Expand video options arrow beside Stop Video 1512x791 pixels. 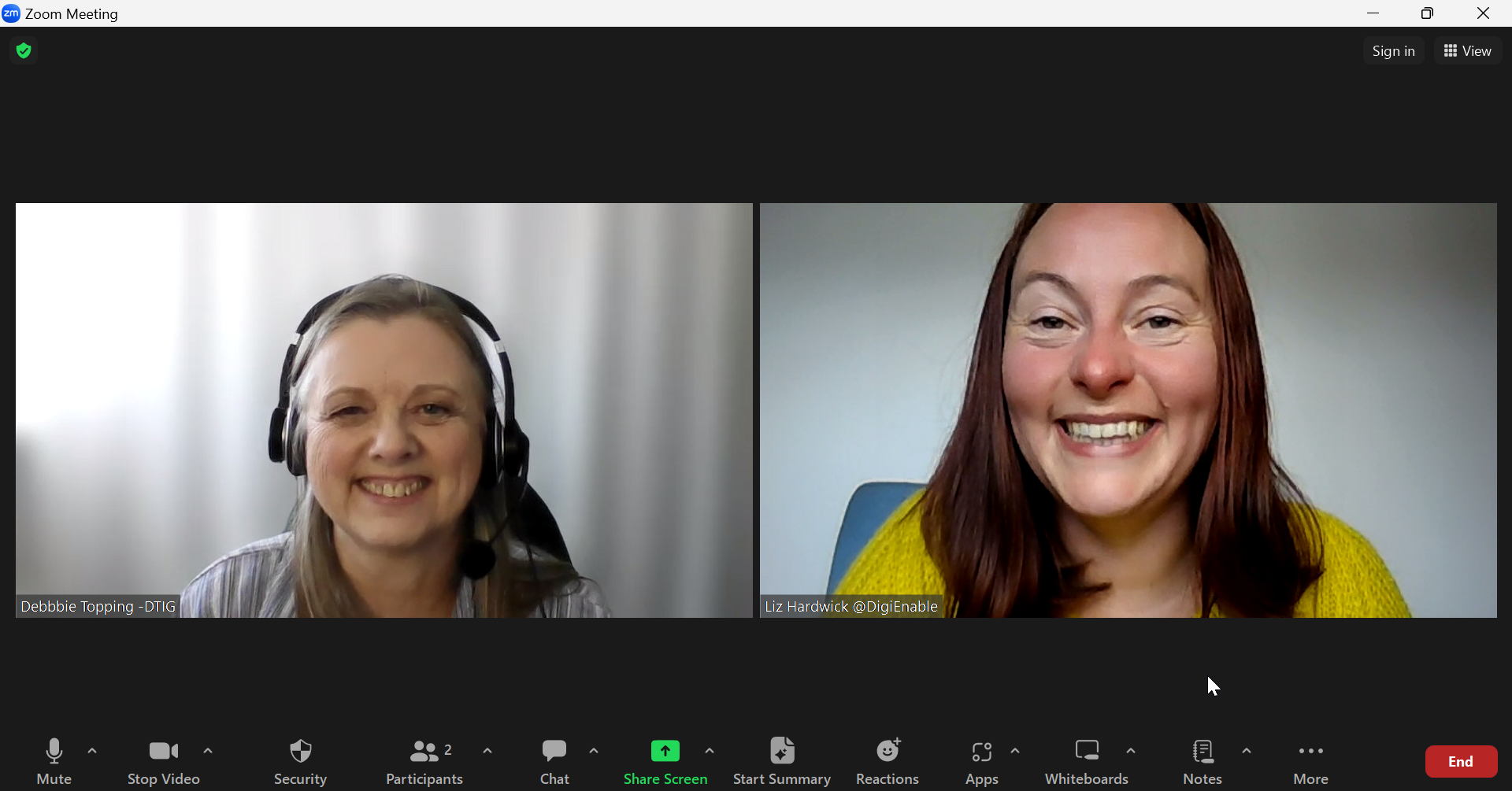(208, 751)
